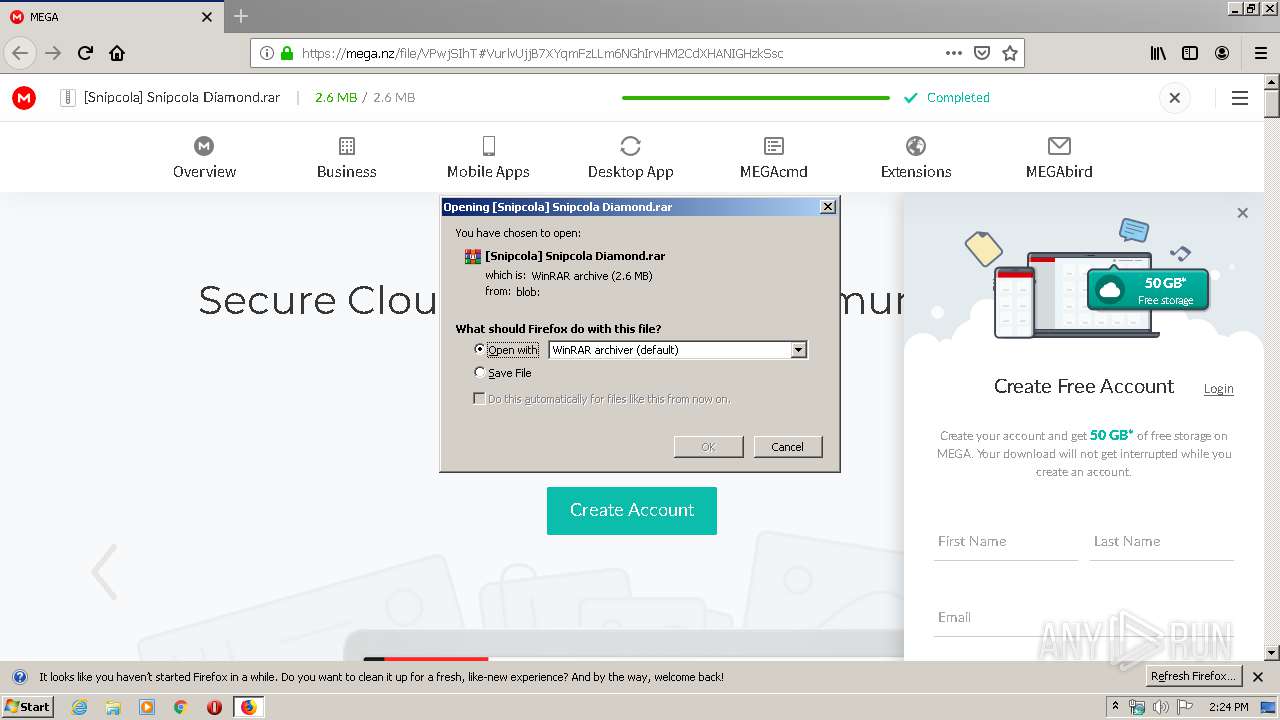1280x720 pixels.
Task: Click the Refresh Firefox button
Action: [1195, 677]
